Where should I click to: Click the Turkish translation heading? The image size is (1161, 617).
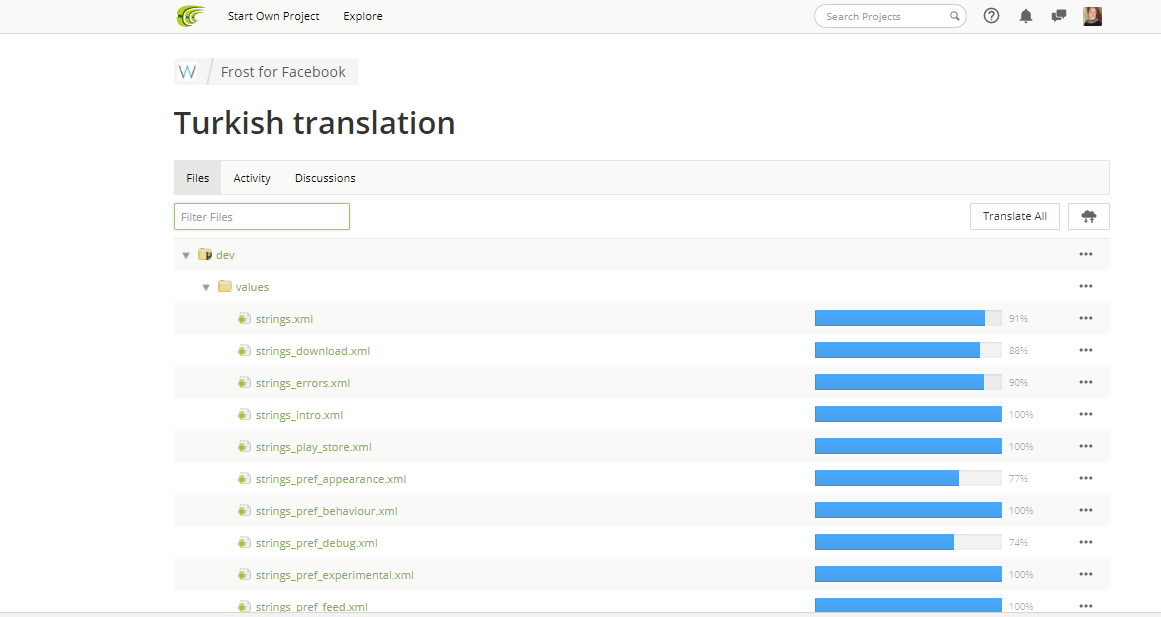pyautogui.click(x=315, y=123)
